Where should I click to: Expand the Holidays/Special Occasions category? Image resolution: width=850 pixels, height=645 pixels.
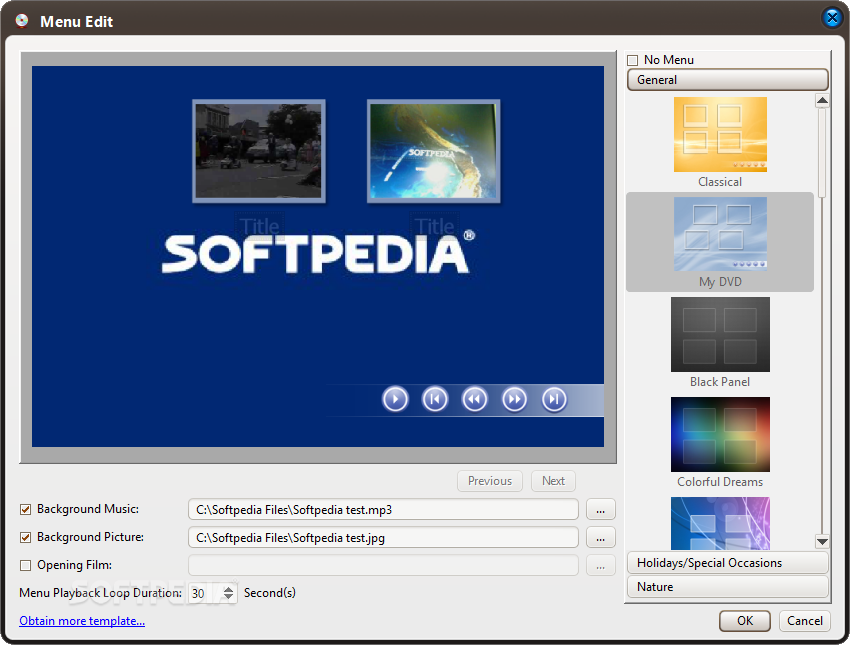click(727, 563)
